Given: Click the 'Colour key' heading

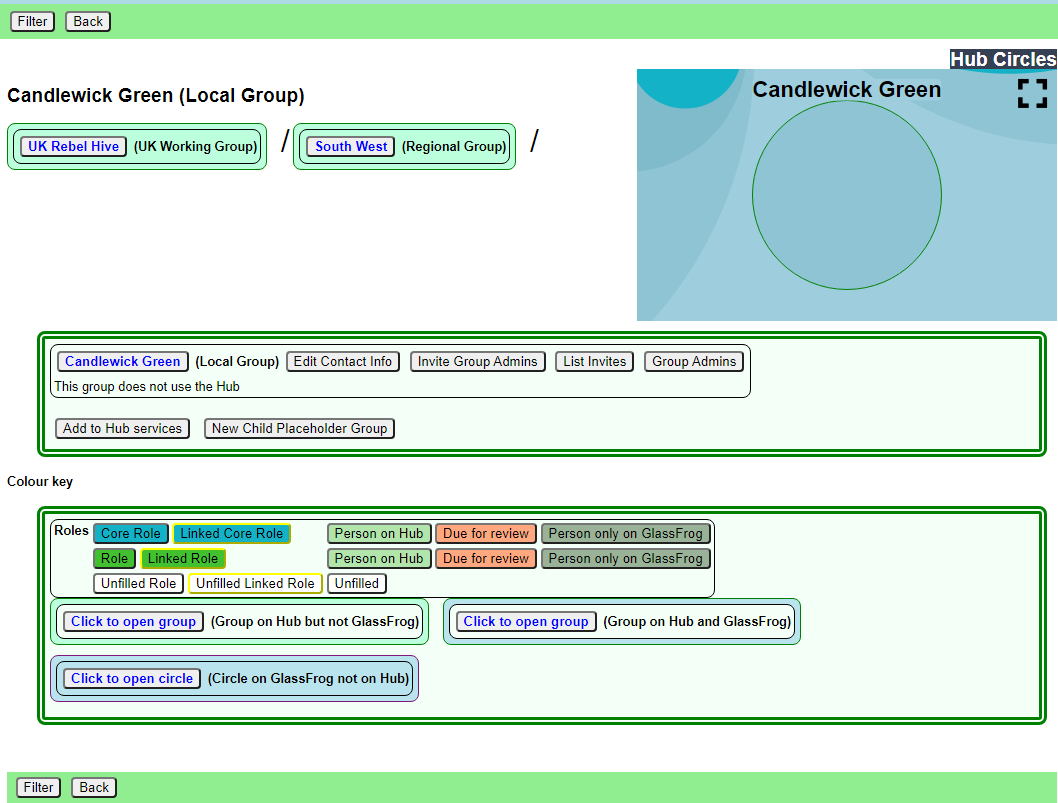Looking at the screenshot, I should [x=40, y=482].
